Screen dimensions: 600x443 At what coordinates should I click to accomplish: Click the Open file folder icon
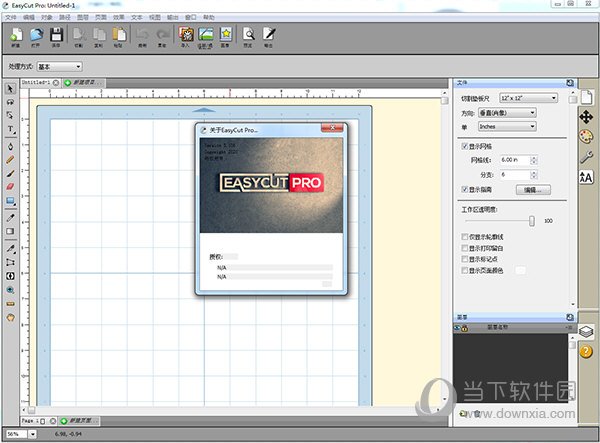(36, 35)
